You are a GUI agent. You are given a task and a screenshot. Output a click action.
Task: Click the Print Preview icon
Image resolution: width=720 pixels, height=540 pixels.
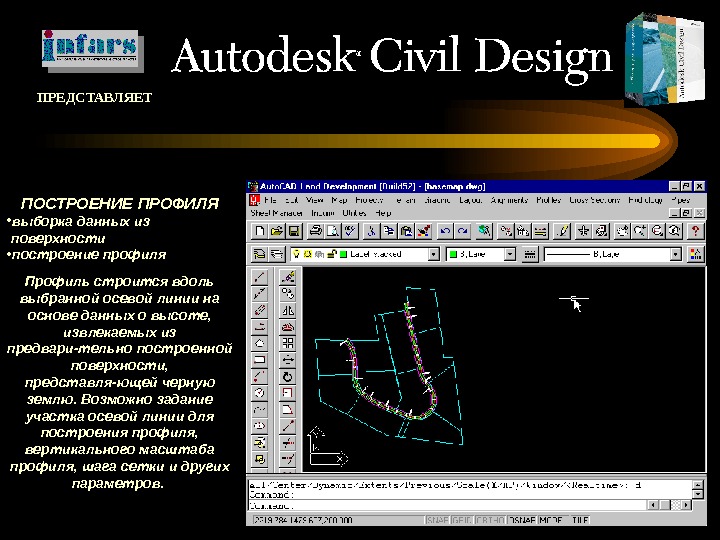click(x=333, y=231)
